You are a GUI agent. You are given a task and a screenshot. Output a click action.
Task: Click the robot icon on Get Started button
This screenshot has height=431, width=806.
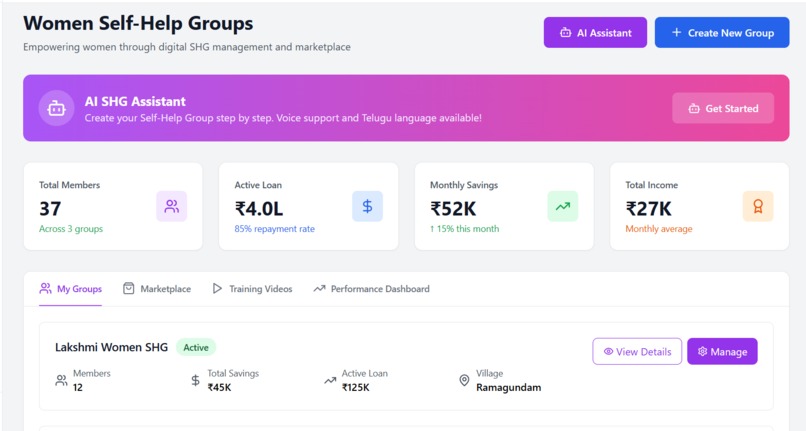(694, 108)
